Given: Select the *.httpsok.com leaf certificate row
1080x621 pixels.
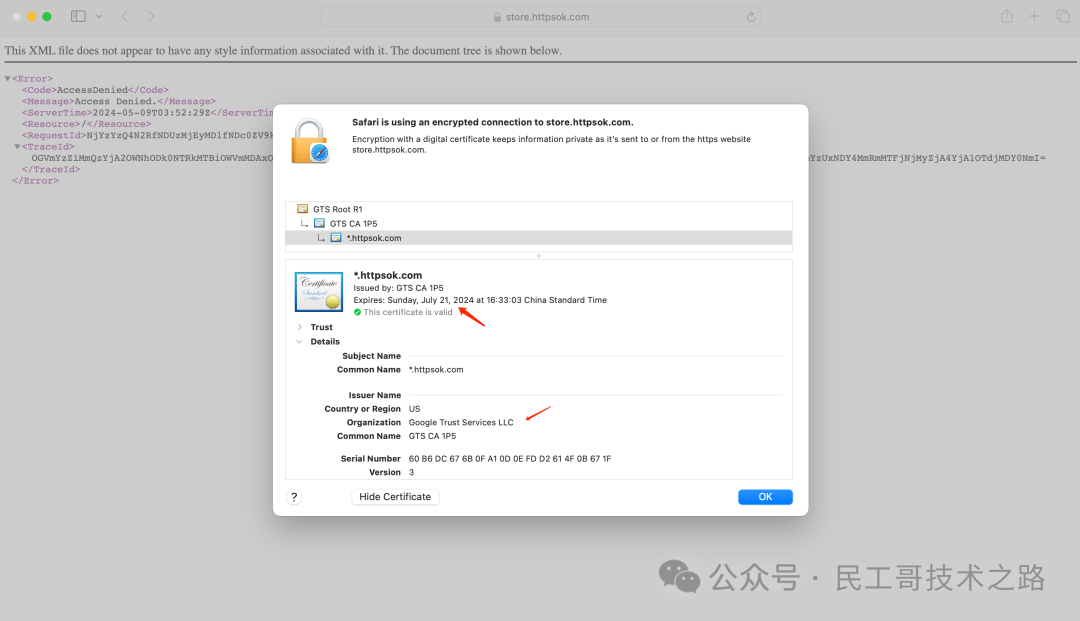Looking at the screenshot, I should 539,238.
